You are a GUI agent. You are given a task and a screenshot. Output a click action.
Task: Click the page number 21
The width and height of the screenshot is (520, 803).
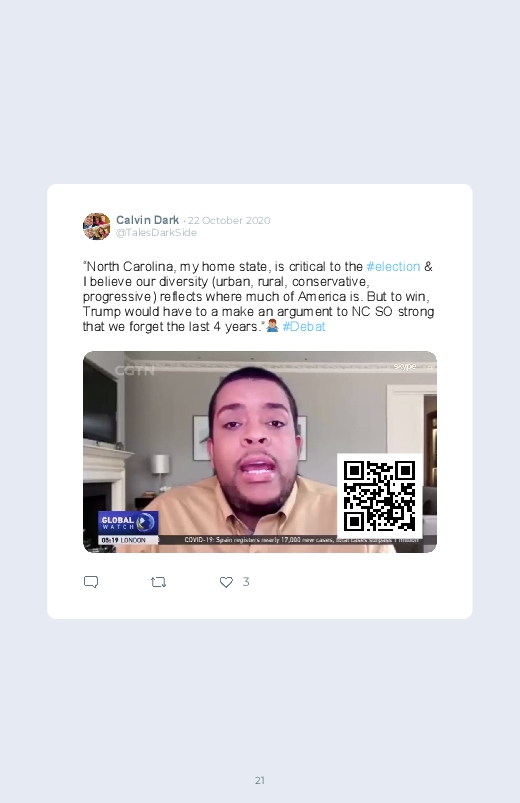click(x=260, y=780)
